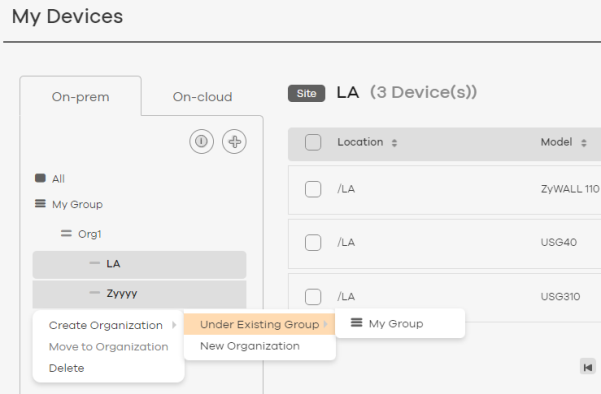Image resolution: width=601 pixels, height=394 pixels.
Task: Expand the Create Organization submenu arrow
Action: (x=174, y=325)
